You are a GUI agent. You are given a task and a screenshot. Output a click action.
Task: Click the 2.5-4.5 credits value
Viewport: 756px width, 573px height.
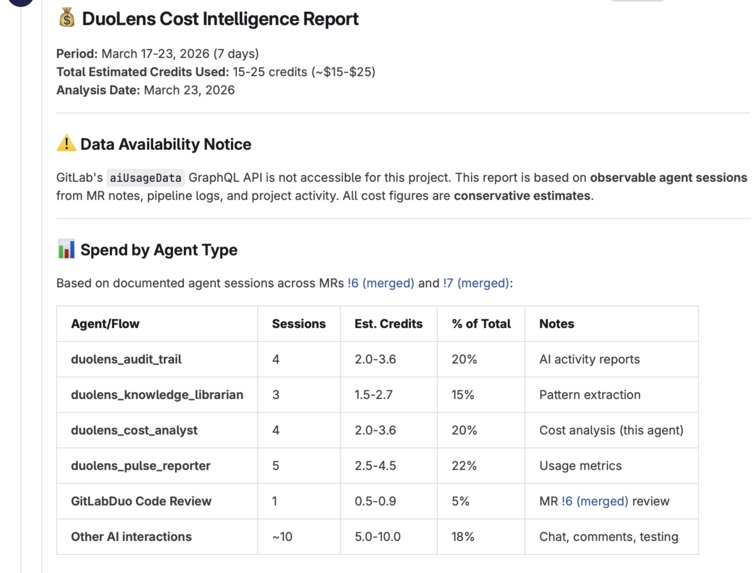(375, 466)
